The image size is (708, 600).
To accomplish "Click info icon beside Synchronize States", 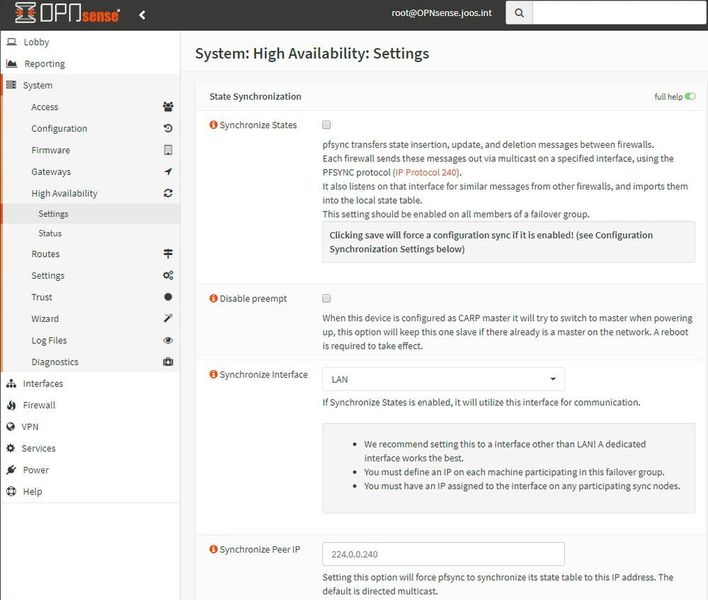I will click(214, 125).
